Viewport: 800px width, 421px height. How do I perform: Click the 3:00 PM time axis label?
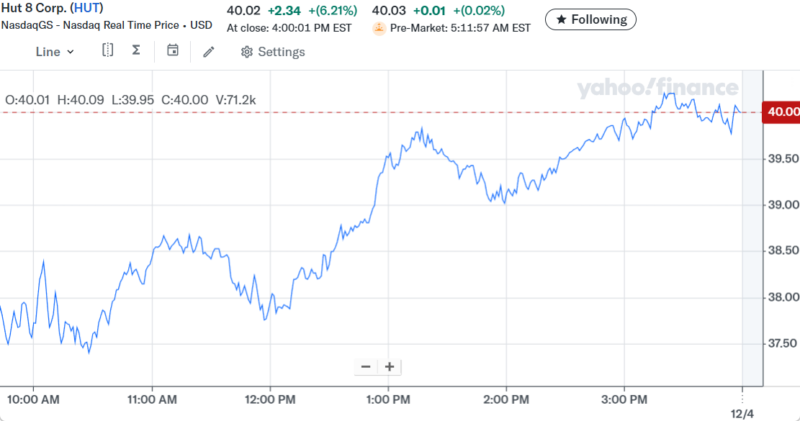coord(624,399)
